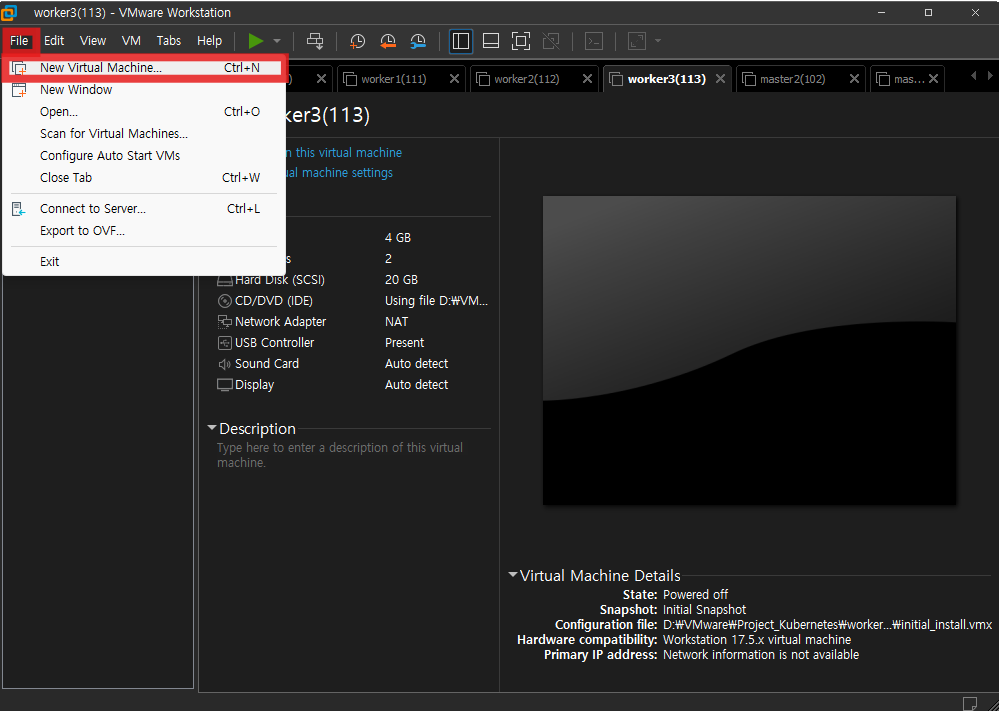999x711 pixels.
Task: Toggle the Show Library sidebar icon
Action: point(461,41)
